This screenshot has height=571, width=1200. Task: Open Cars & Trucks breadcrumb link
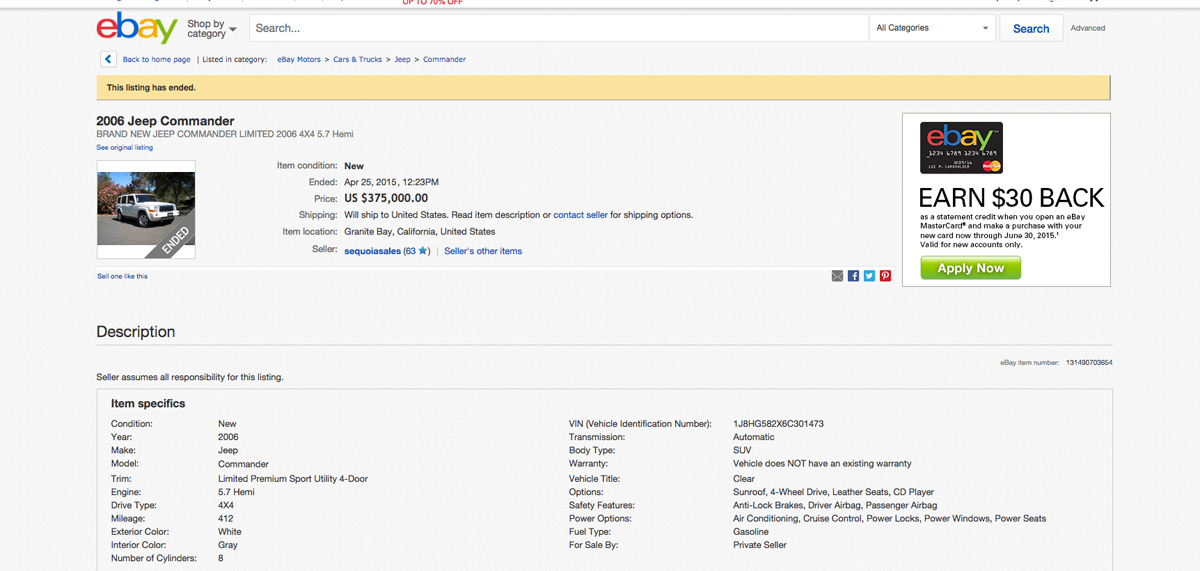click(358, 59)
